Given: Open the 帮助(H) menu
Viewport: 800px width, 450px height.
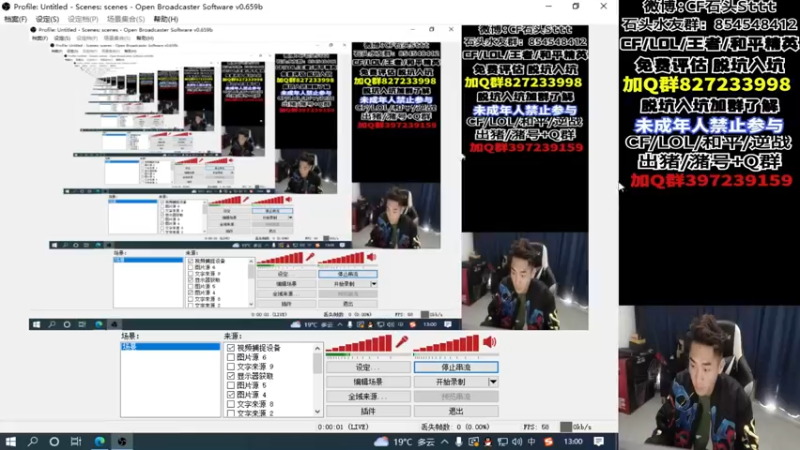Looking at the screenshot, I should (x=166, y=19).
